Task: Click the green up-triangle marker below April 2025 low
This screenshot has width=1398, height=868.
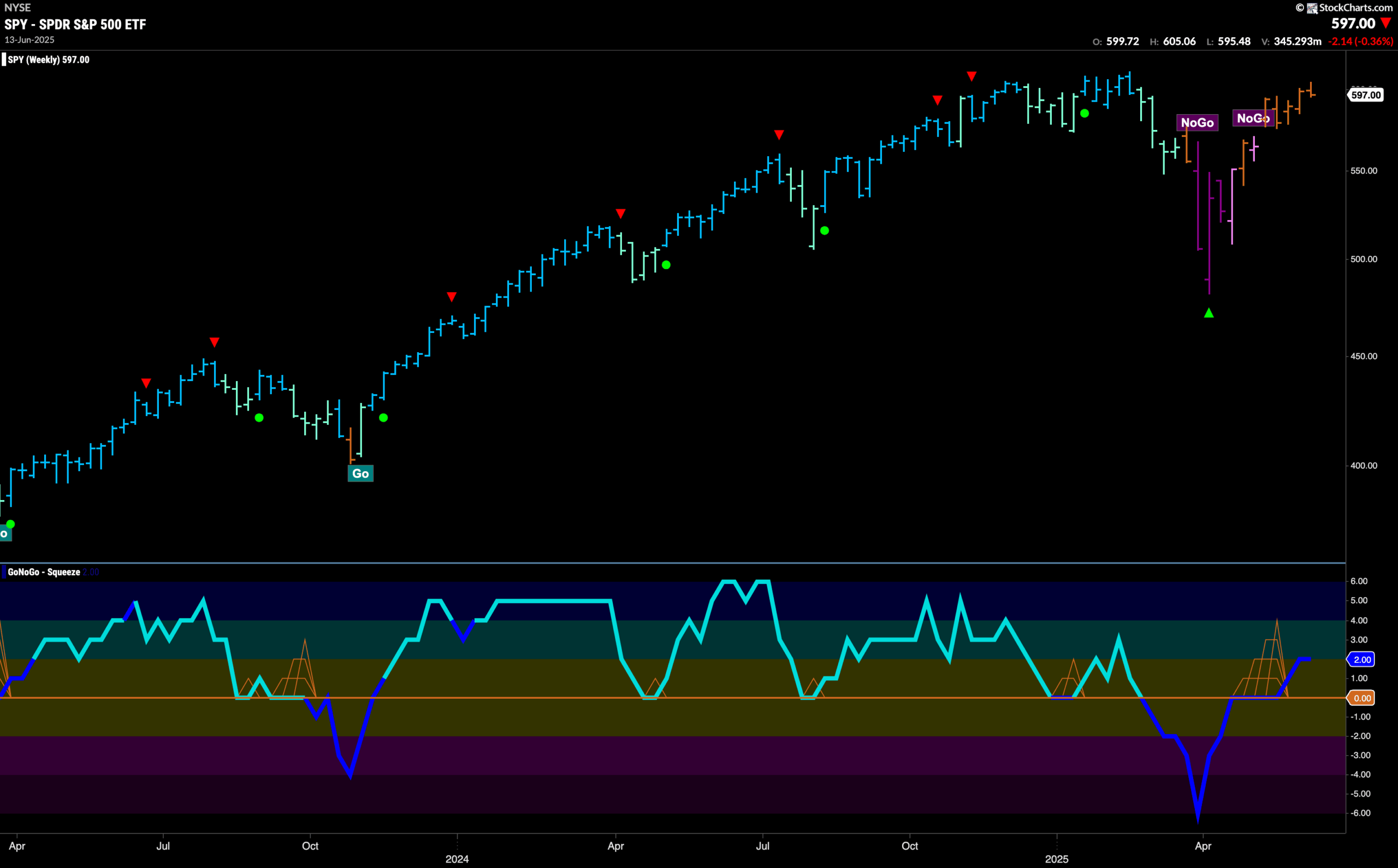Action: click(1209, 313)
